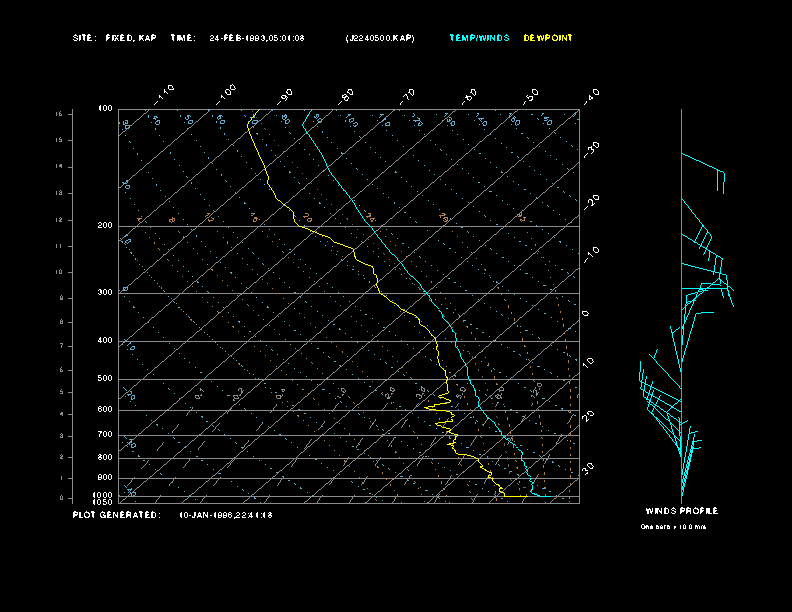Click the PLOT GENERATED: footer label
Screen dimensions: 792x612
coord(117,515)
